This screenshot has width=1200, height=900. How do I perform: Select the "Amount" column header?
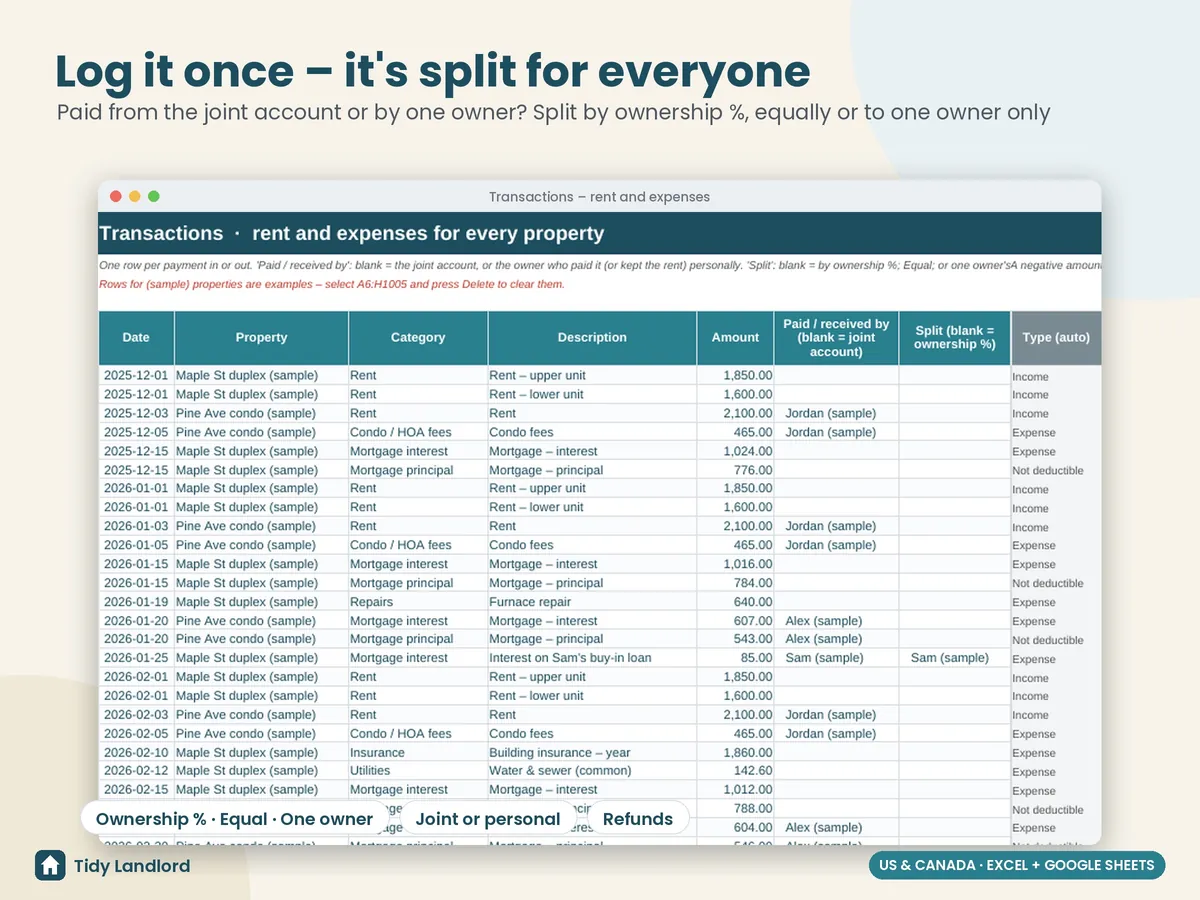(735, 338)
